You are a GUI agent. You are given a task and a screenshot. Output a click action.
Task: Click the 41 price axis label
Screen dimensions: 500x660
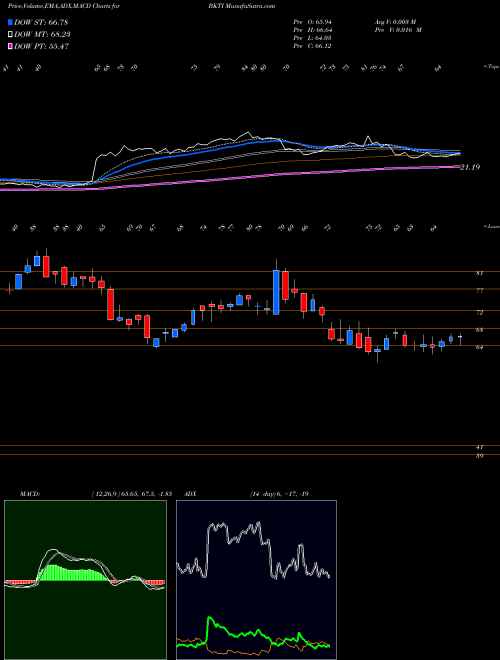click(479, 447)
